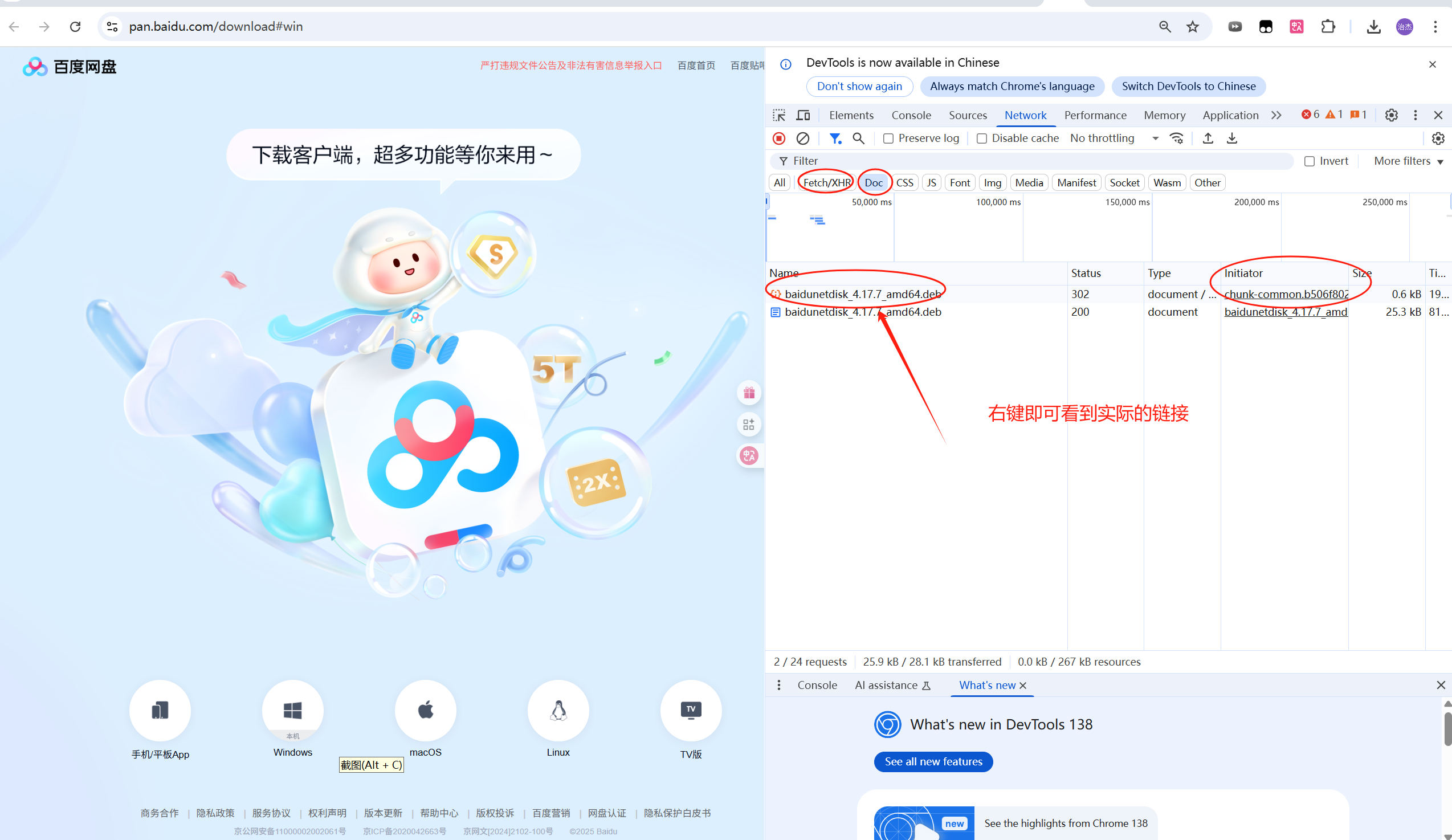Click the gift icon on page sidebar
Viewport: 1452px width, 840px height.
[749, 393]
